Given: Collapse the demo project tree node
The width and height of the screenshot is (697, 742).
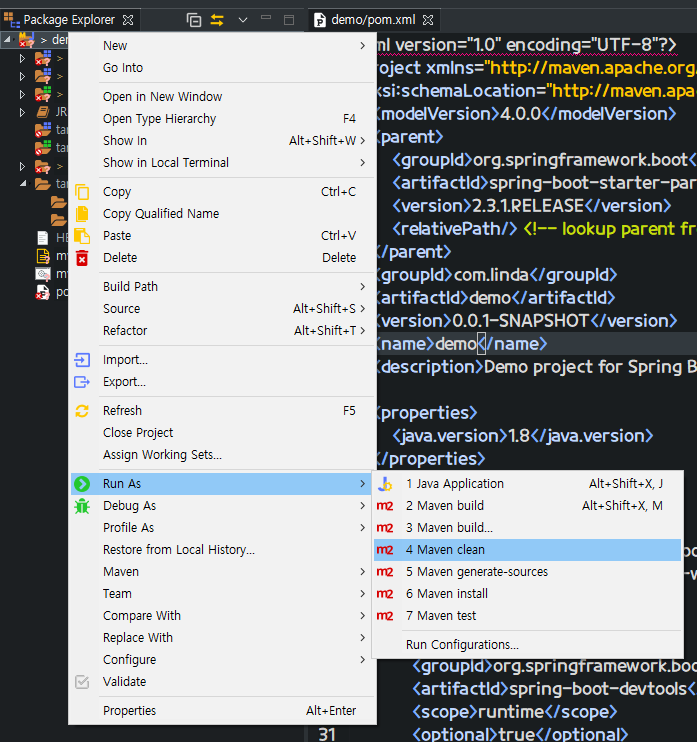Looking at the screenshot, I should pos(8,40).
